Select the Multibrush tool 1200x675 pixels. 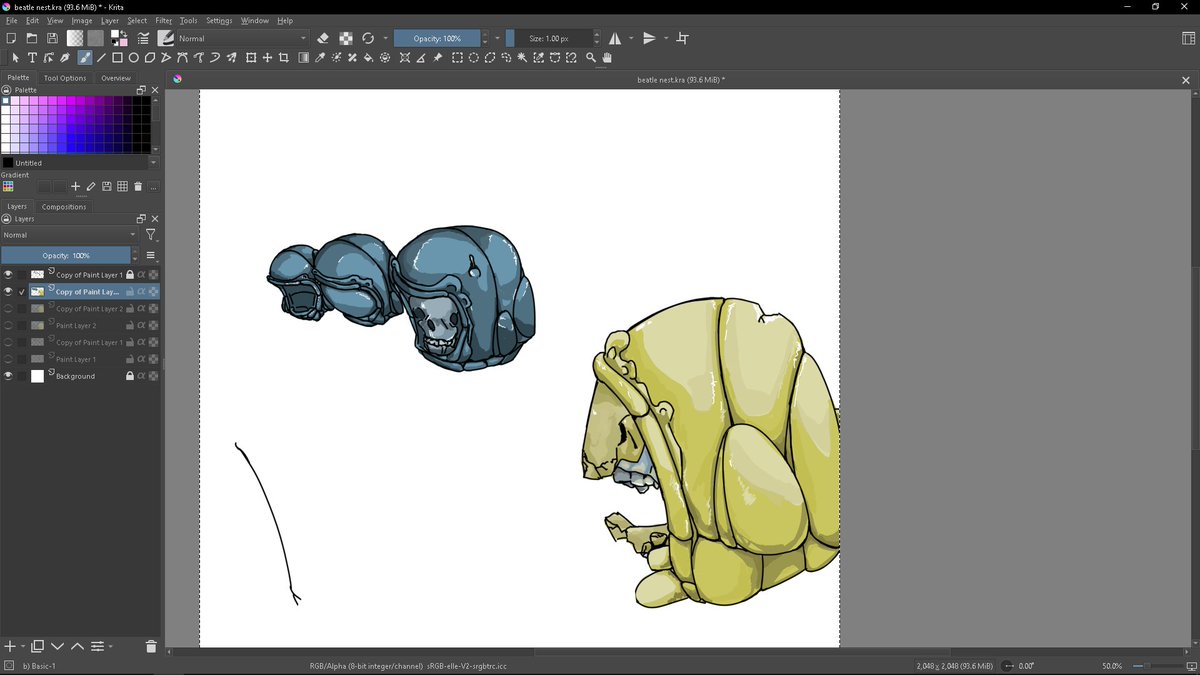coord(231,58)
